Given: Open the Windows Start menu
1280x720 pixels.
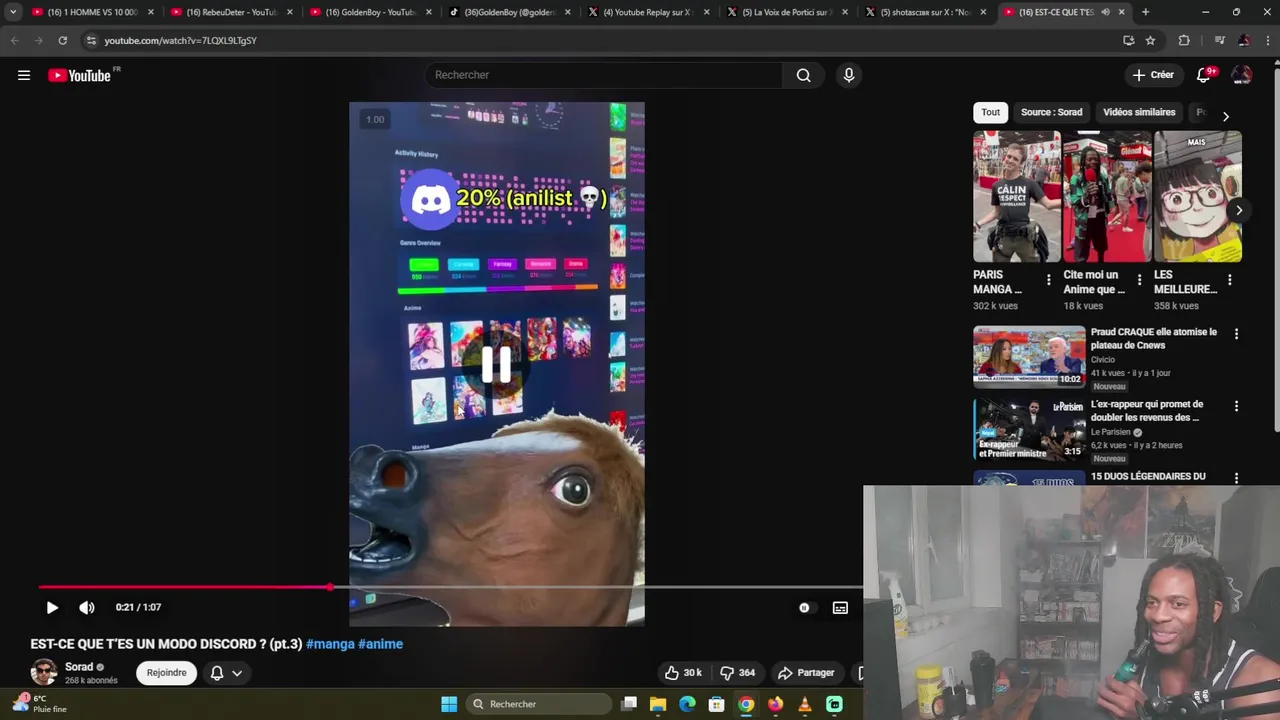Looking at the screenshot, I should (449, 704).
